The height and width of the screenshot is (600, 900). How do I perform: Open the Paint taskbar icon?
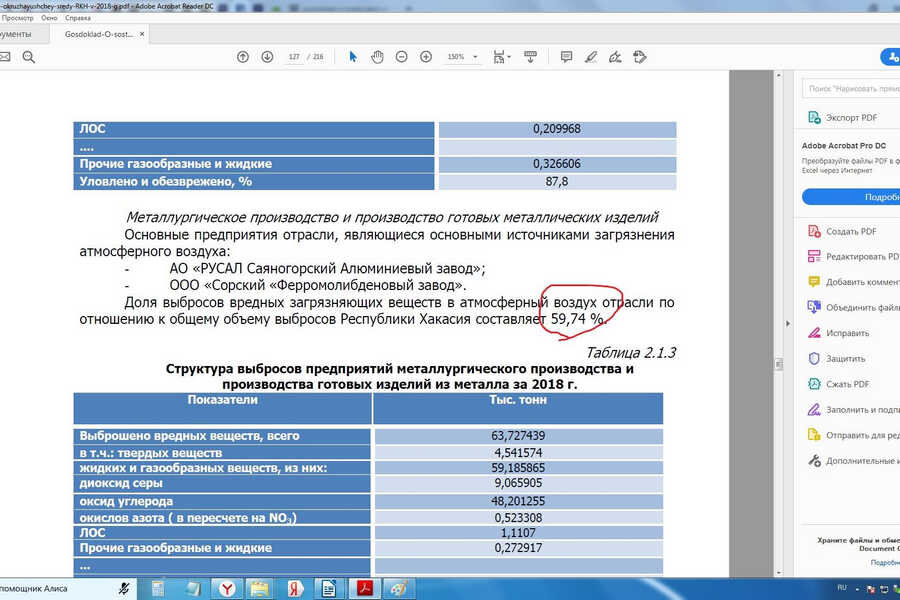point(399,589)
